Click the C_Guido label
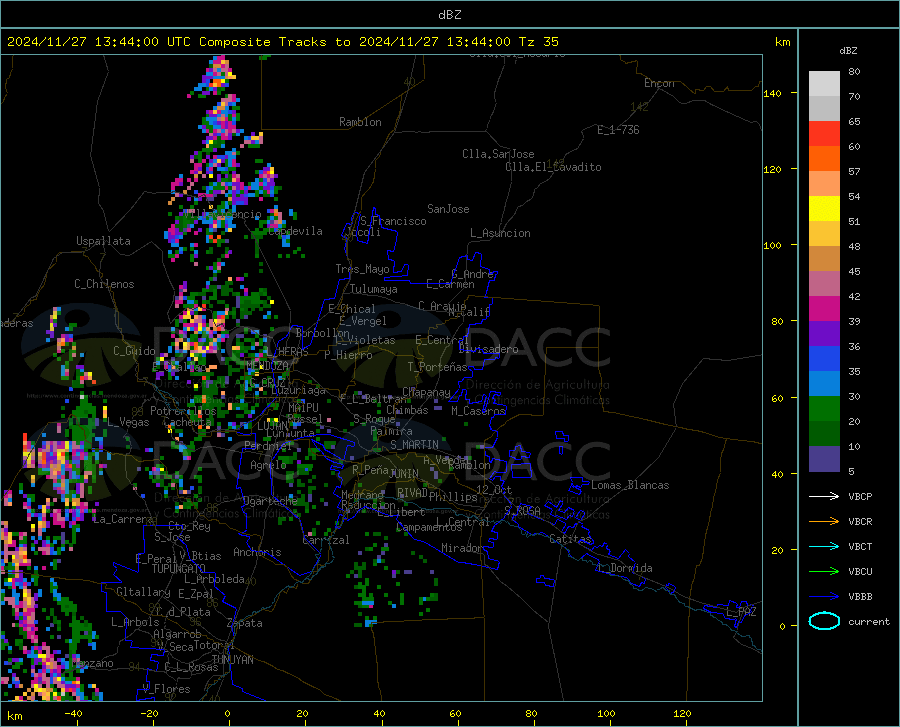 pyautogui.click(x=134, y=351)
